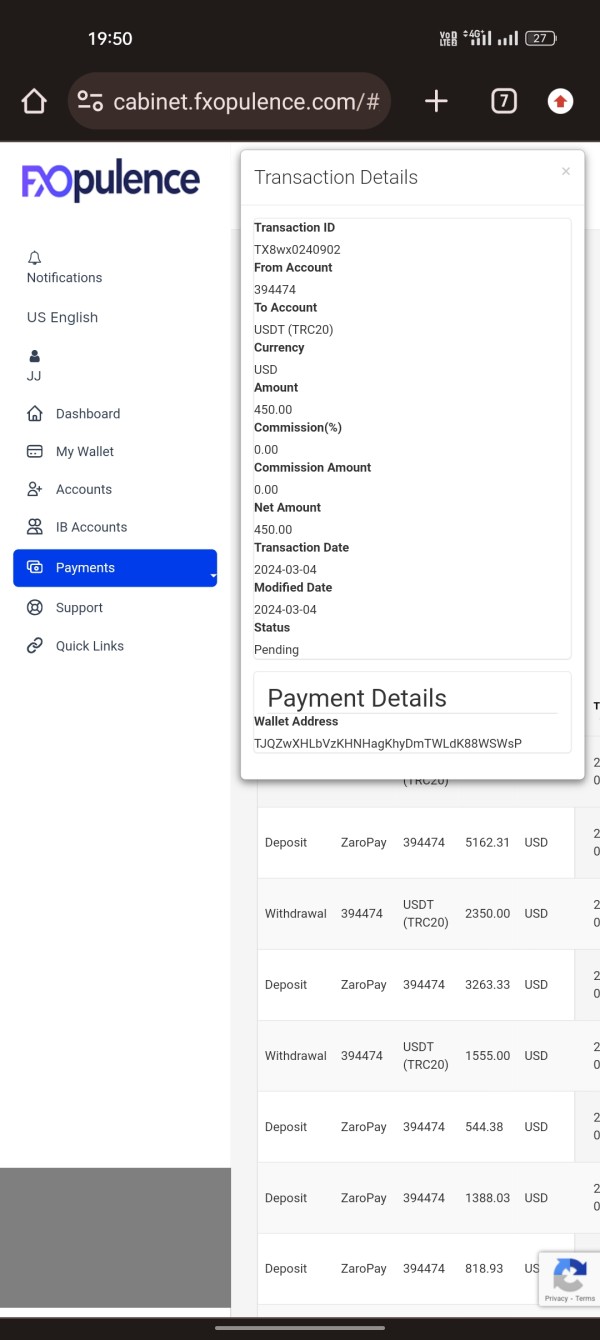Viewport: 600px width, 1340px height.
Task: Click ZaroPay in the 544.38 row
Action: click(x=364, y=1126)
